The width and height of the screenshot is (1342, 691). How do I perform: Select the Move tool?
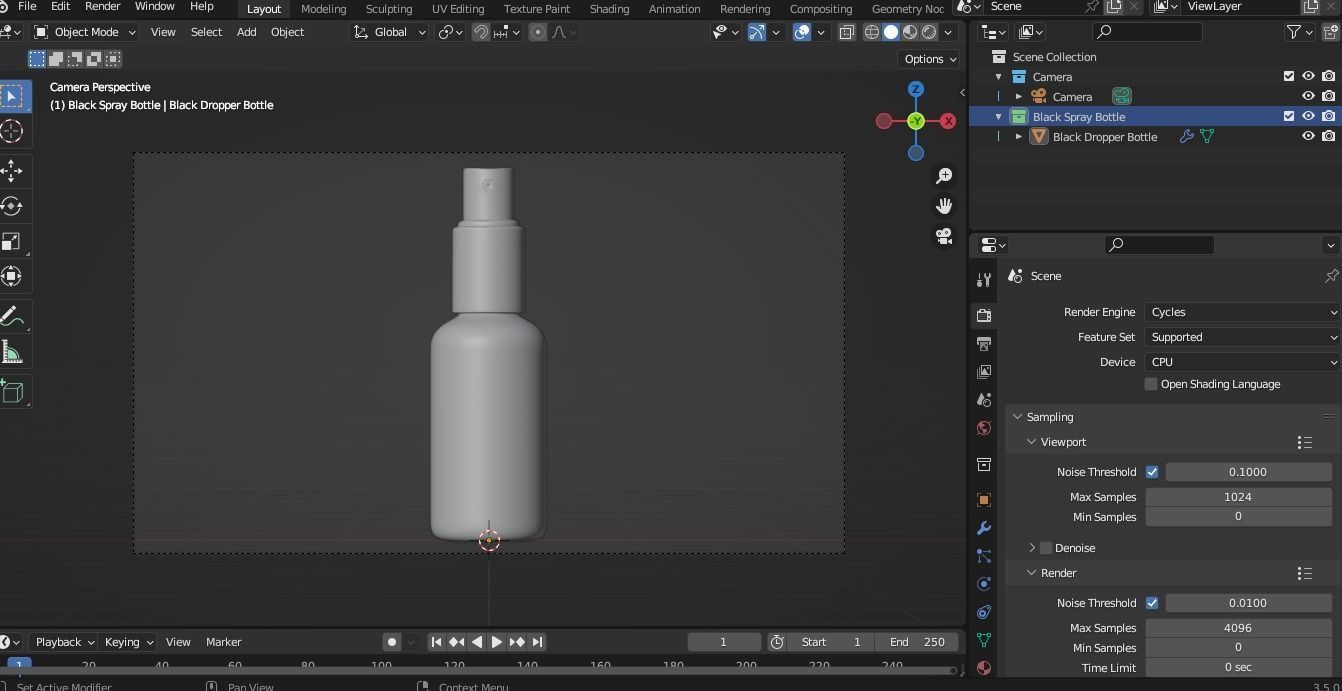pos(12,171)
